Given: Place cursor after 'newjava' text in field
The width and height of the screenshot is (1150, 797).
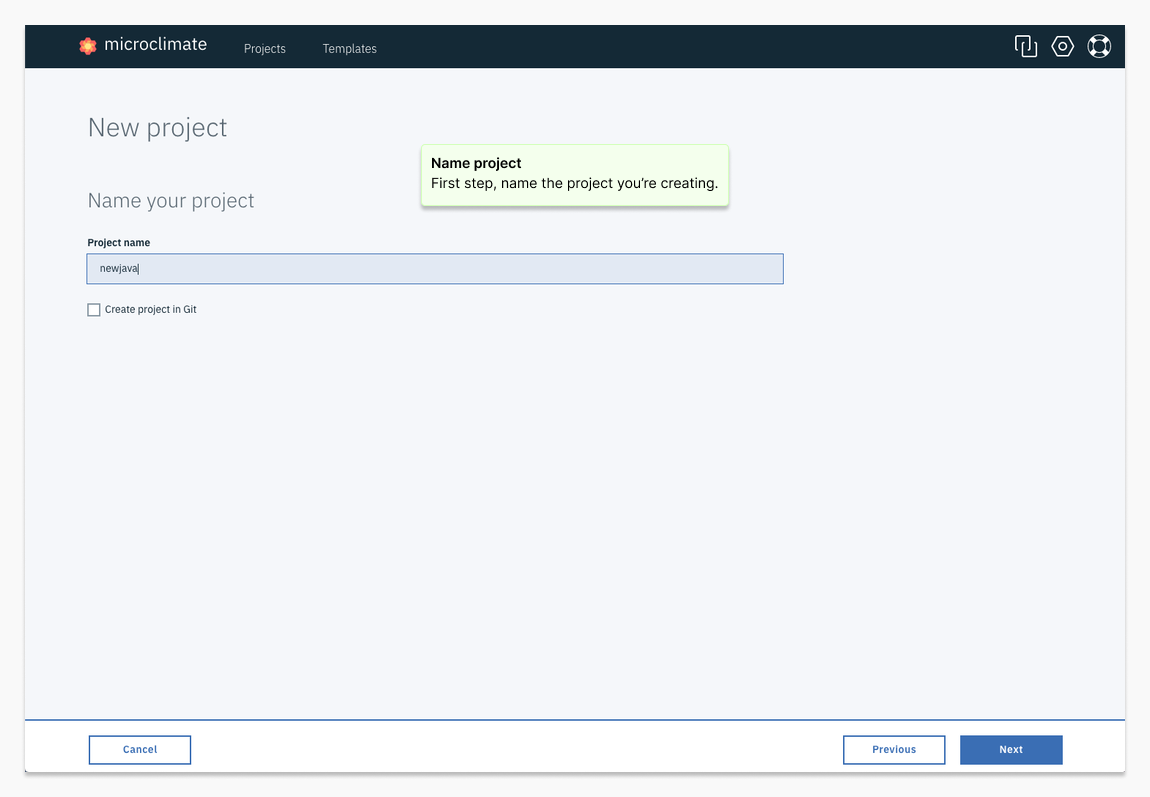Looking at the screenshot, I should 139,269.
